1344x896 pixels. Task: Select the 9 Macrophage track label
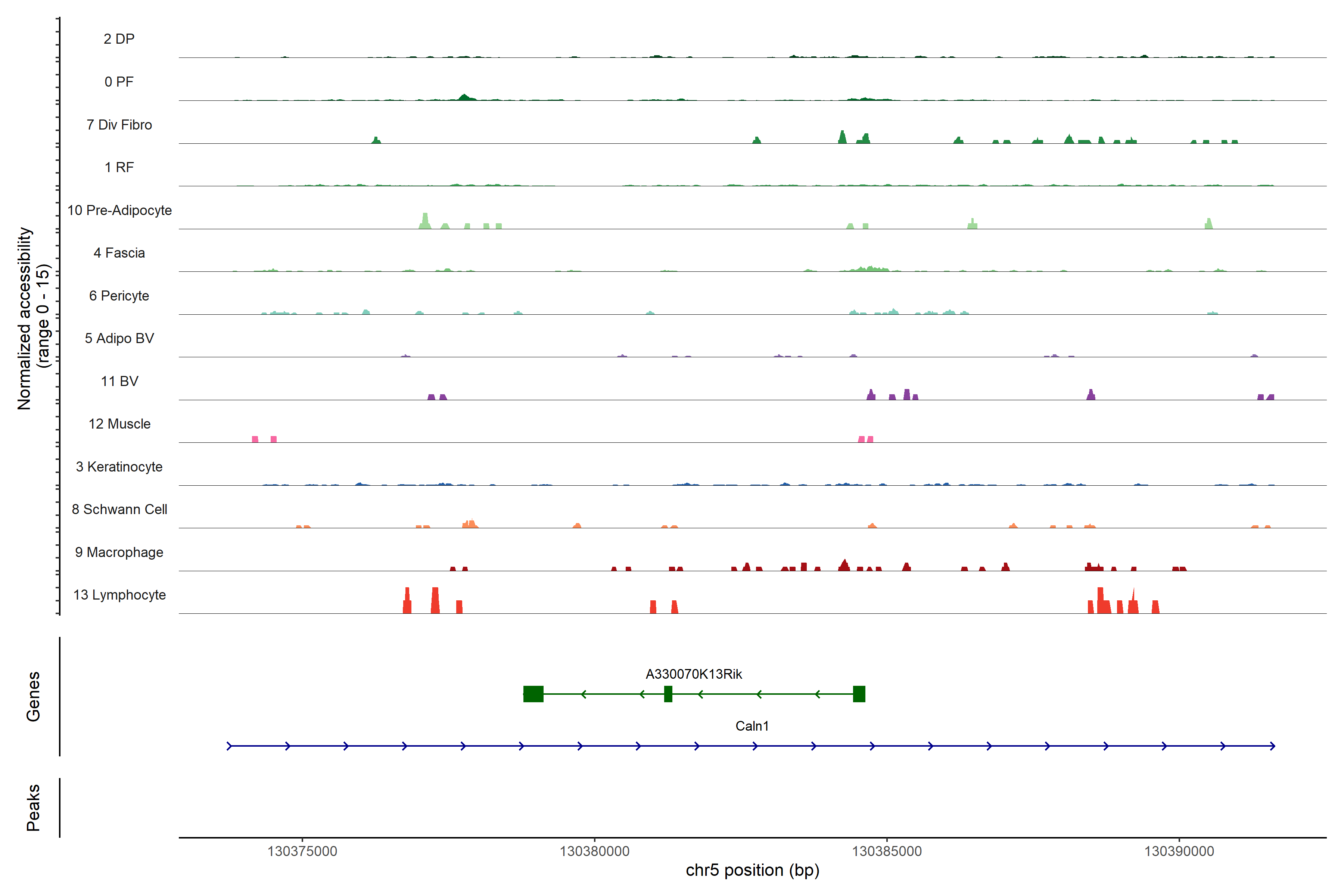(x=119, y=553)
